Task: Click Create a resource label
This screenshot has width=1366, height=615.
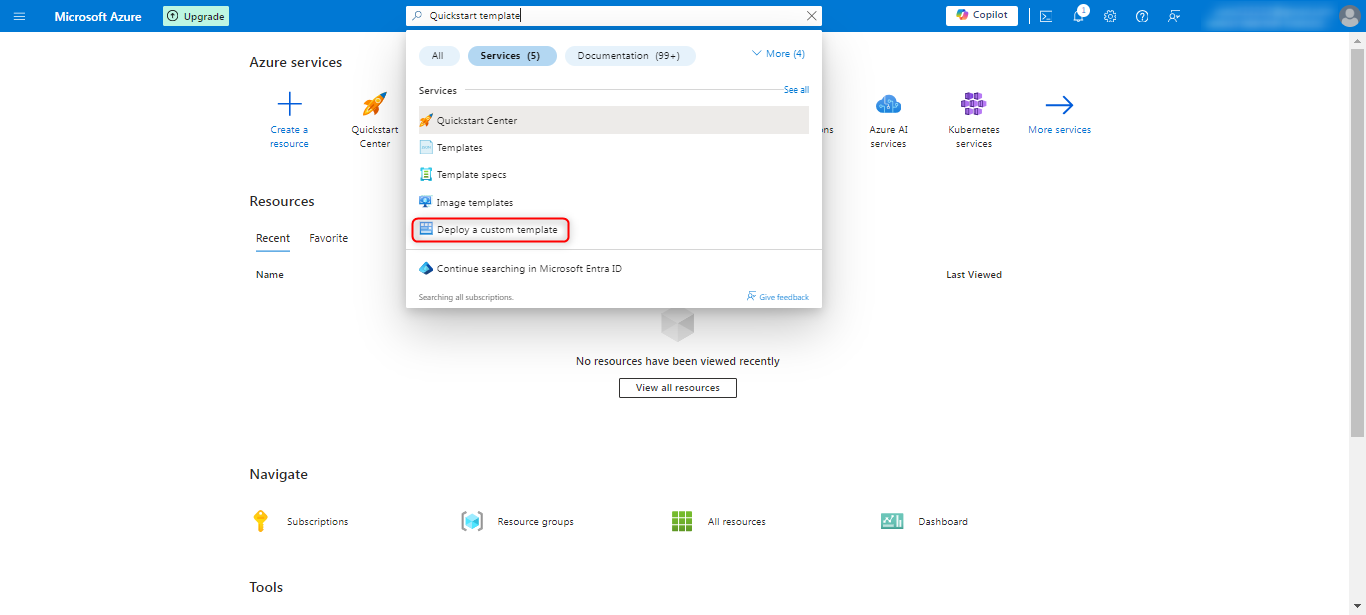Action: pos(289,137)
